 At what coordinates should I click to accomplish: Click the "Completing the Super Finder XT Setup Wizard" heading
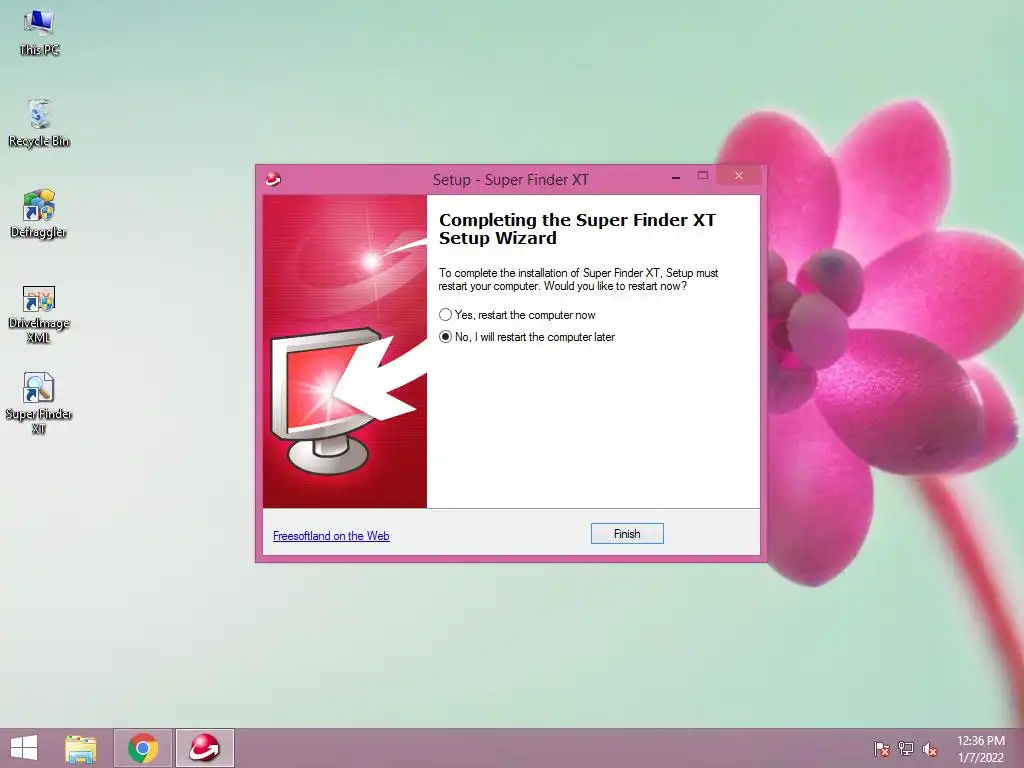tap(577, 229)
